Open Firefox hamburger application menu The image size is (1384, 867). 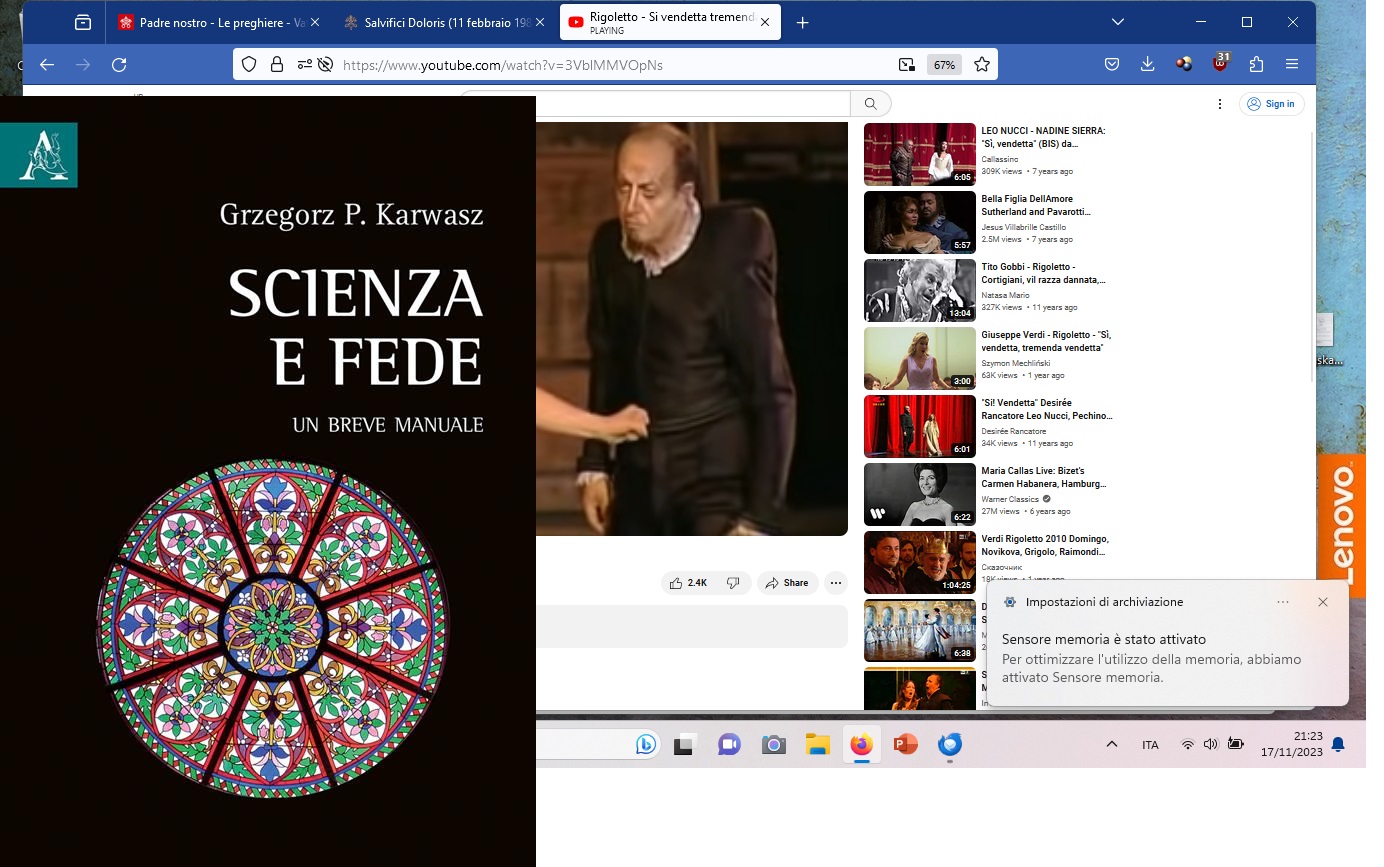point(1292,65)
